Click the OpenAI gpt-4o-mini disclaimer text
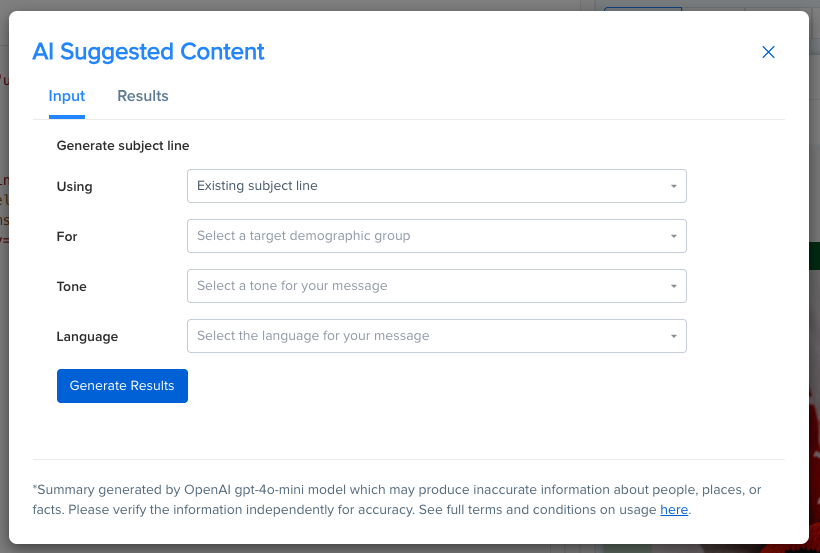The width and height of the screenshot is (820, 553). [396, 500]
